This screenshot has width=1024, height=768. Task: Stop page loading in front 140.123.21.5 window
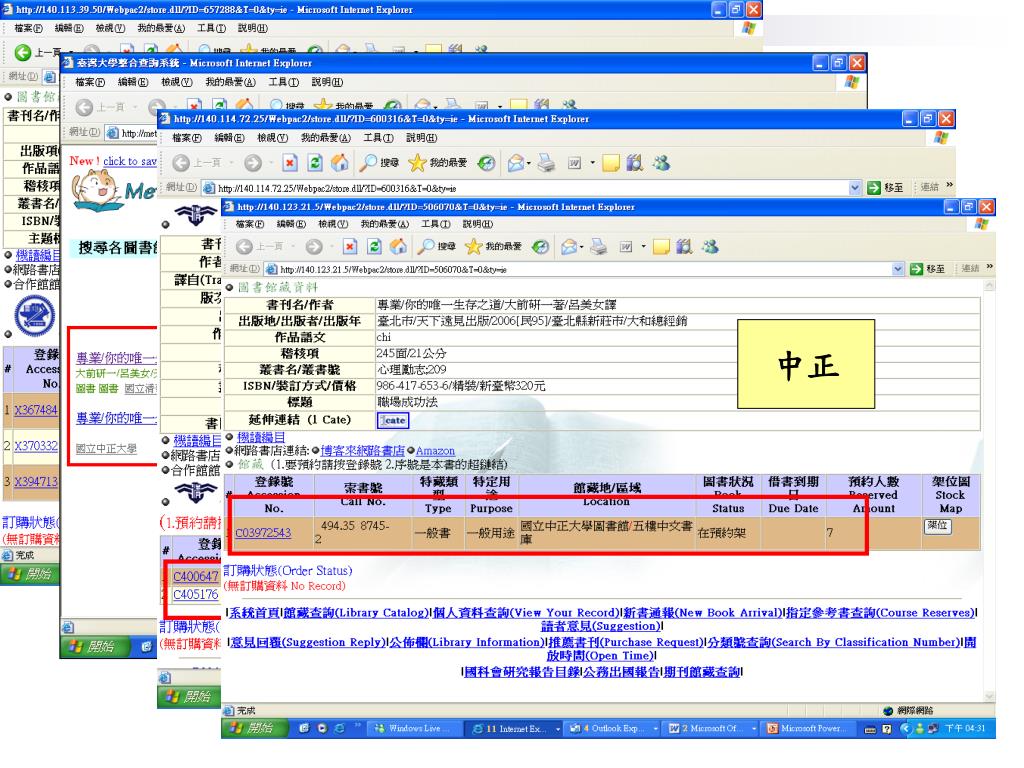pos(350,247)
